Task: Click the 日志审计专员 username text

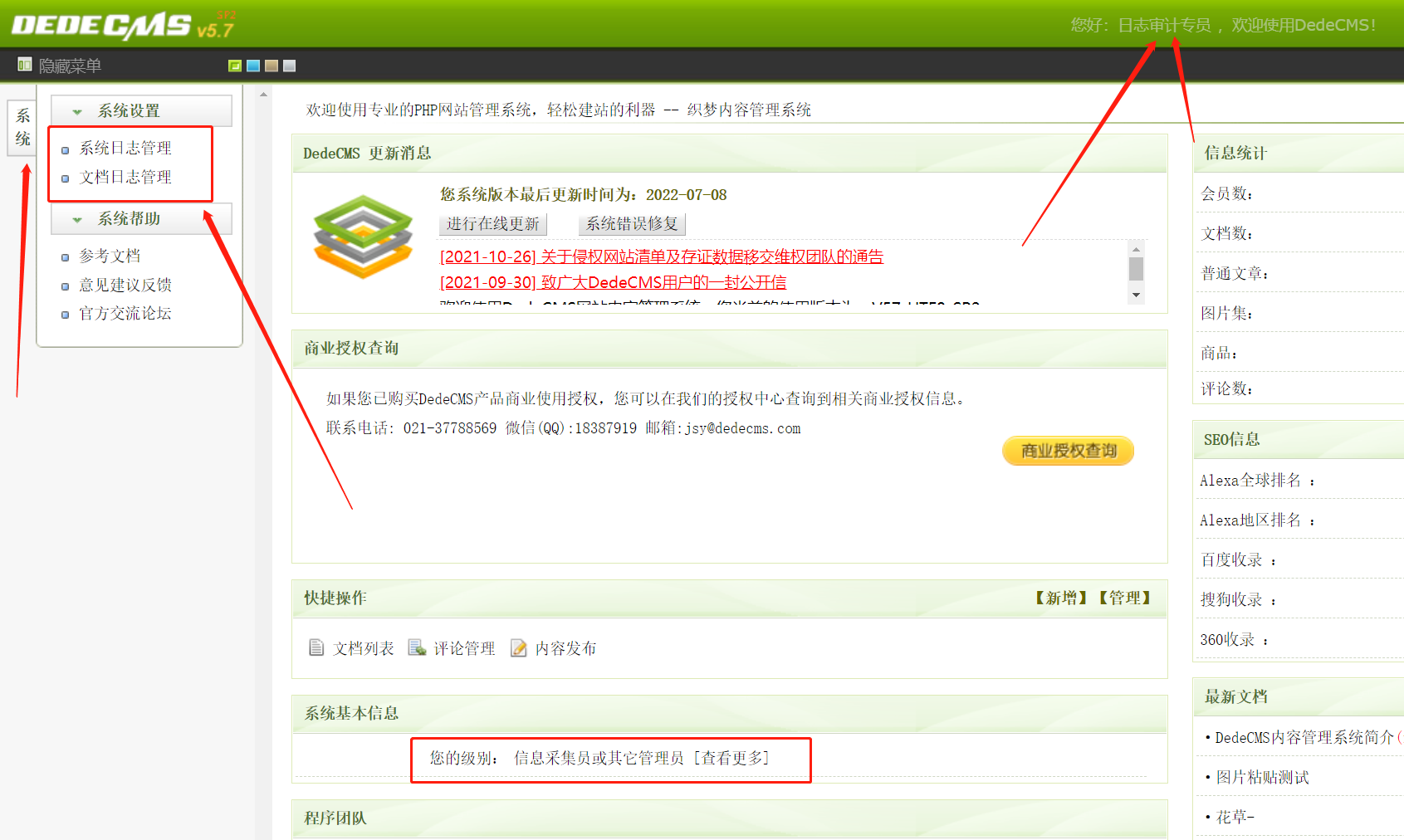Action: click(x=1164, y=25)
